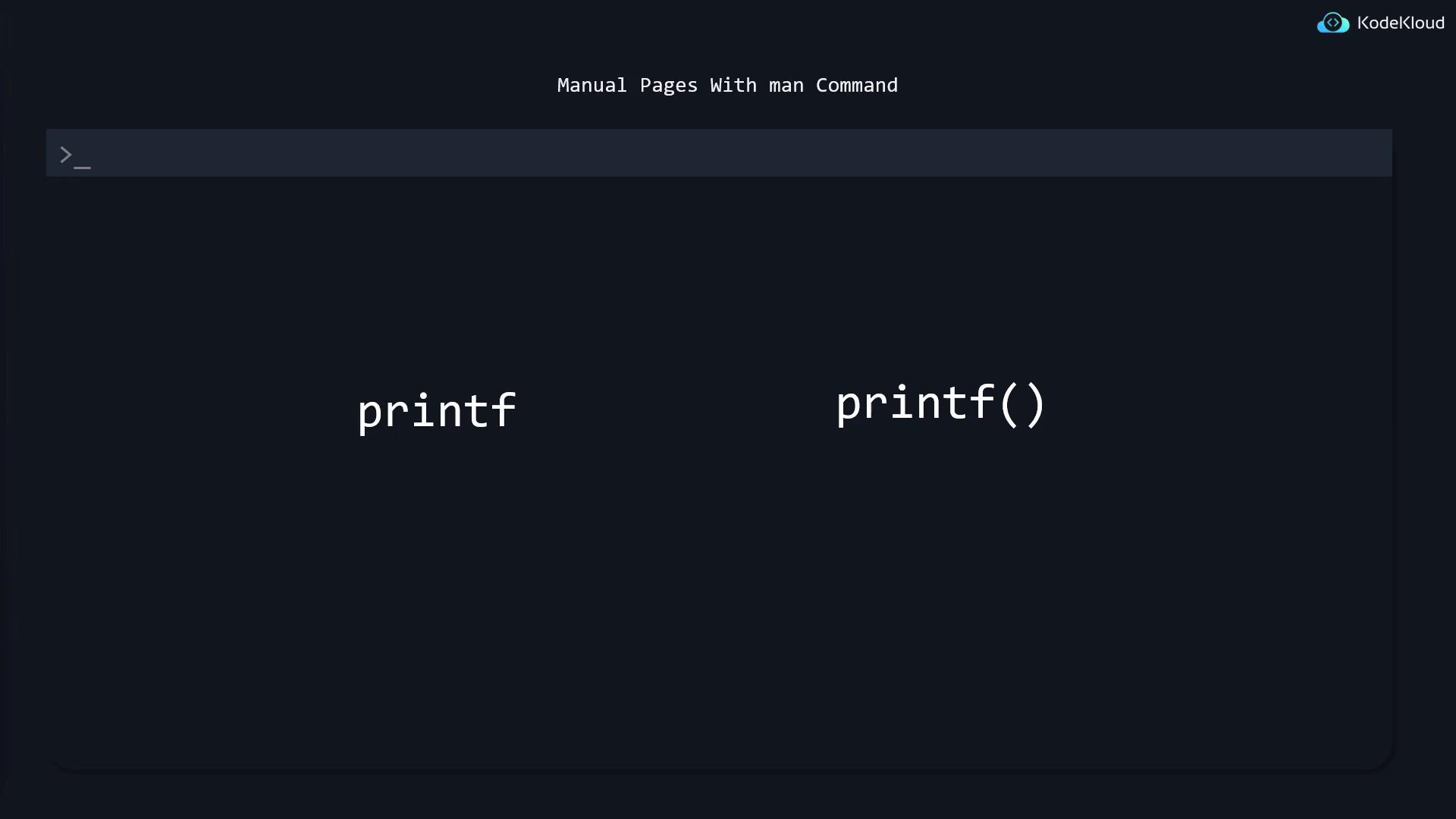Click the KodeKloud brand name text
This screenshot has height=819, width=1456.
click(1400, 24)
